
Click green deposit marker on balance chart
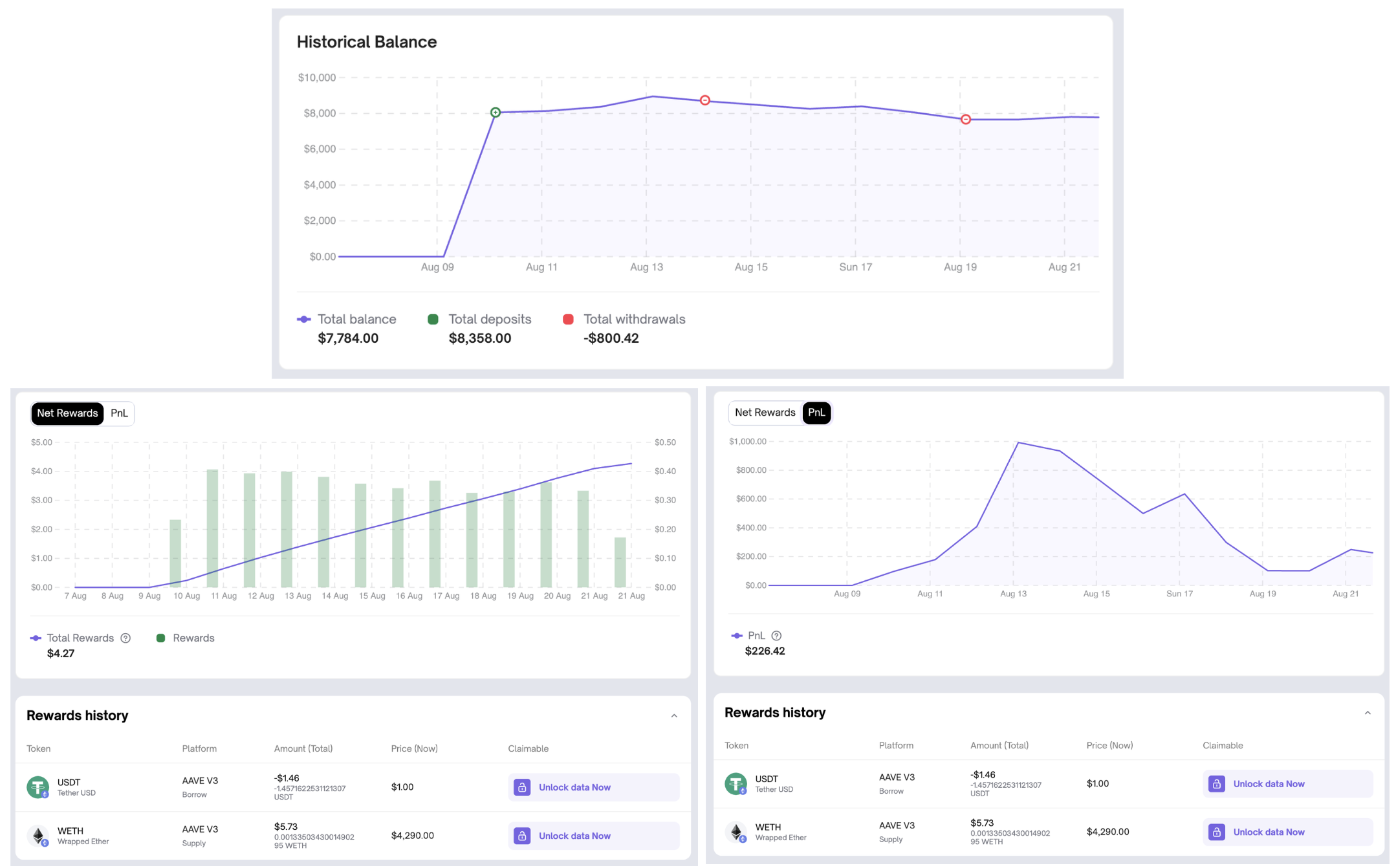(496, 113)
